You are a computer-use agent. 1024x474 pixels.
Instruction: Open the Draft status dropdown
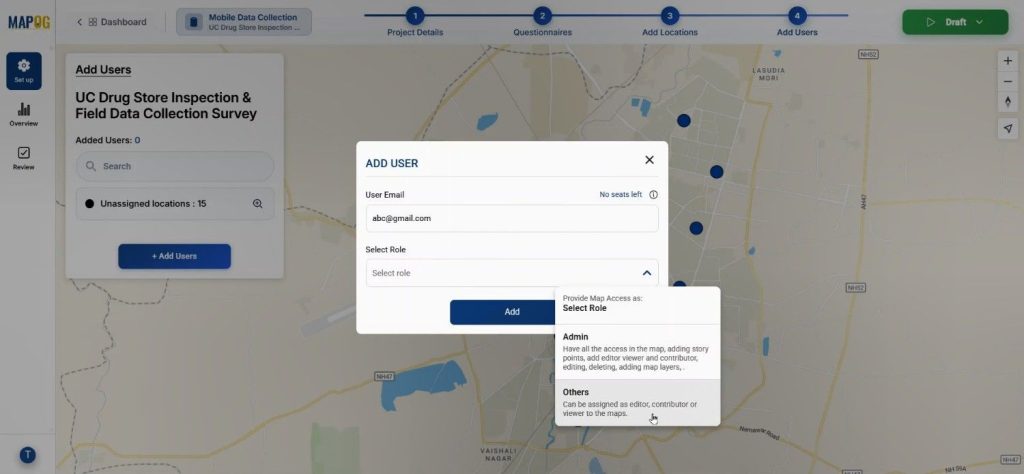click(954, 22)
